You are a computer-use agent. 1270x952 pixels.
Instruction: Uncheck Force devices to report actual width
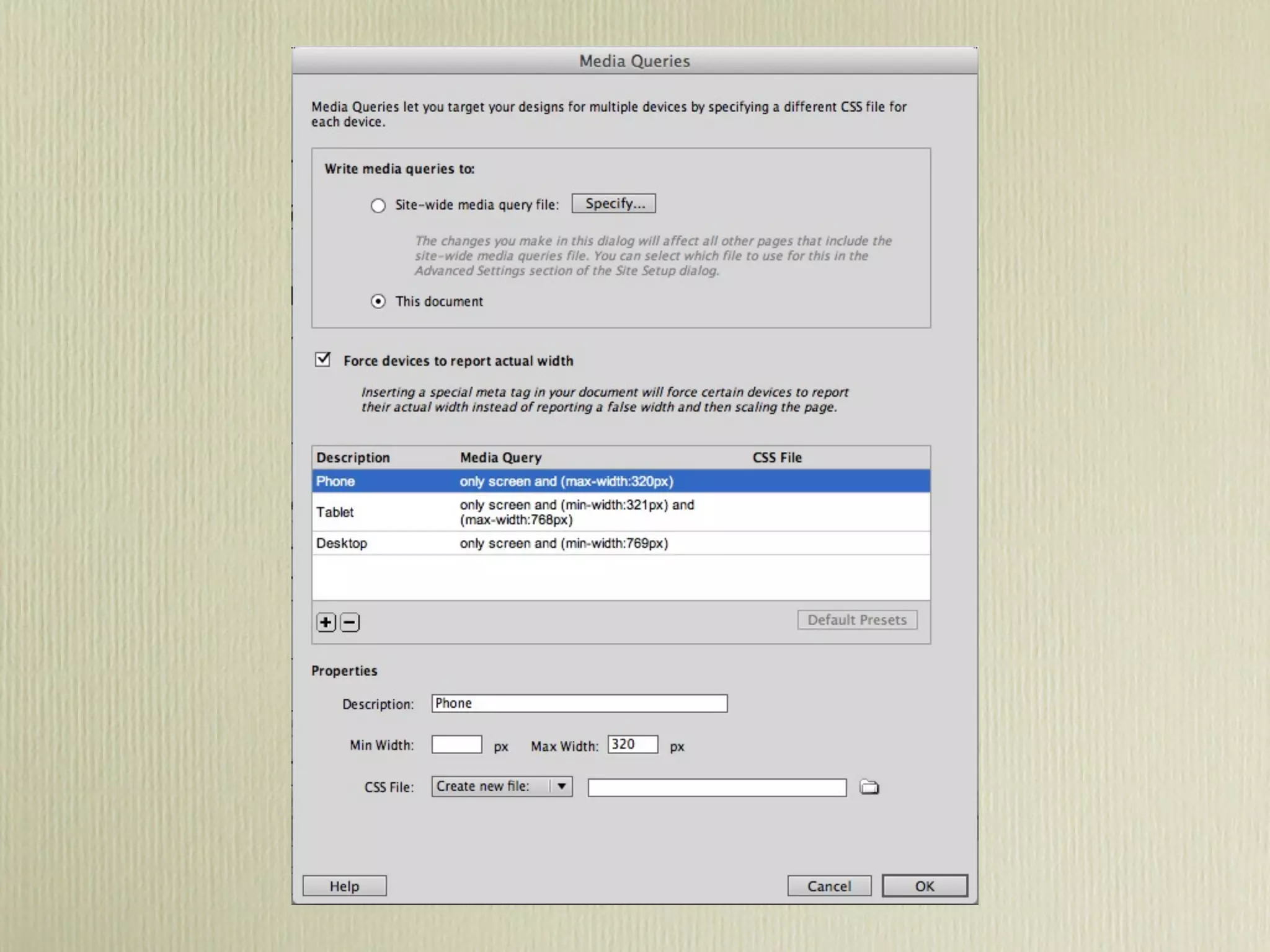(323, 360)
